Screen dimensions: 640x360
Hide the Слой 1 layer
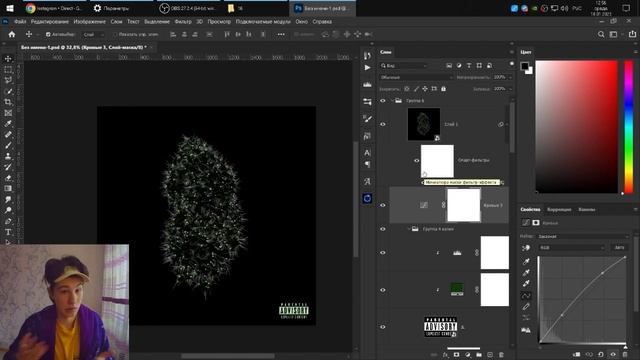tap(383, 124)
